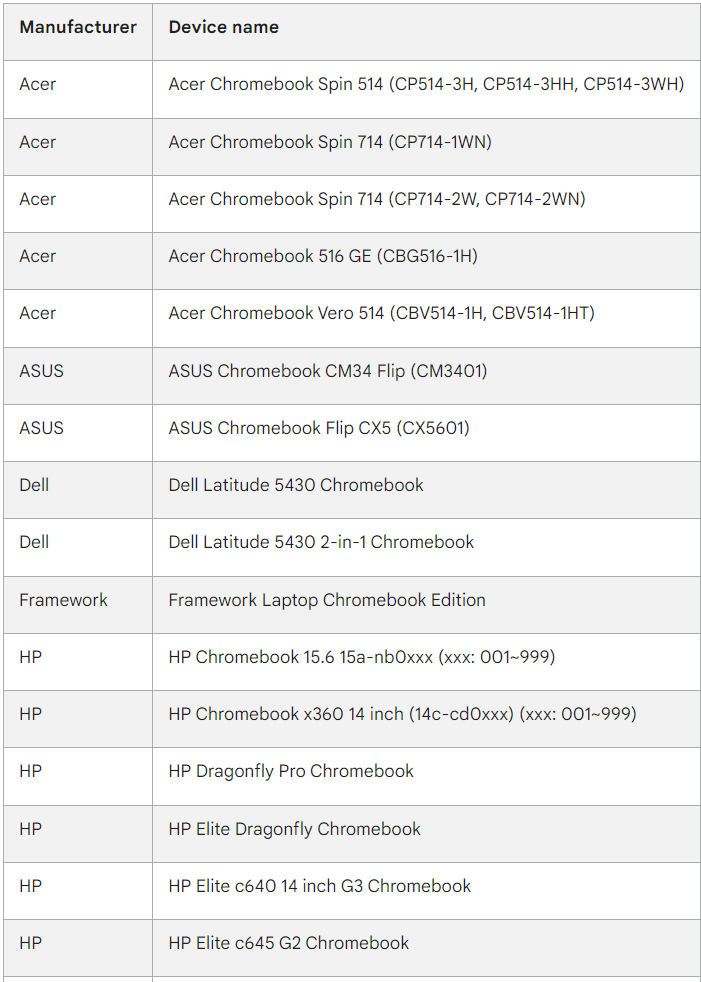Screen dimensions: 701x982
Task: Click the Manufacturer column header
Action: pos(78,27)
